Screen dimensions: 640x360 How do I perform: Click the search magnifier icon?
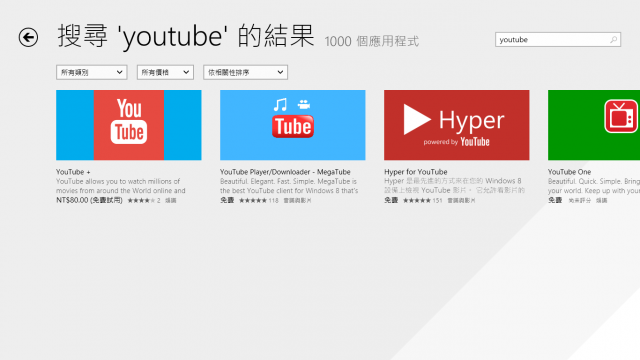[x=613, y=40]
